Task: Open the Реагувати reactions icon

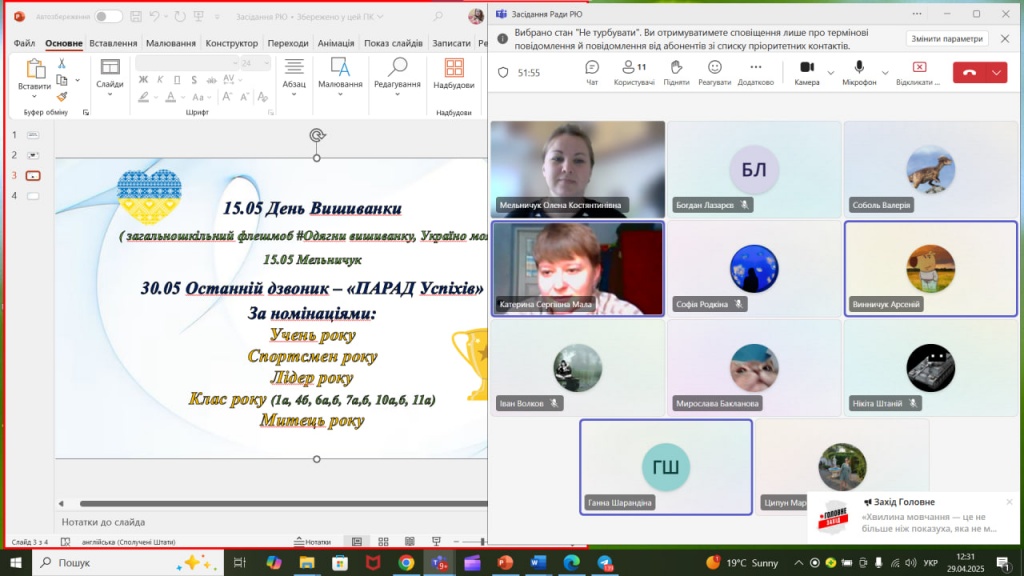Action: tap(714, 71)
